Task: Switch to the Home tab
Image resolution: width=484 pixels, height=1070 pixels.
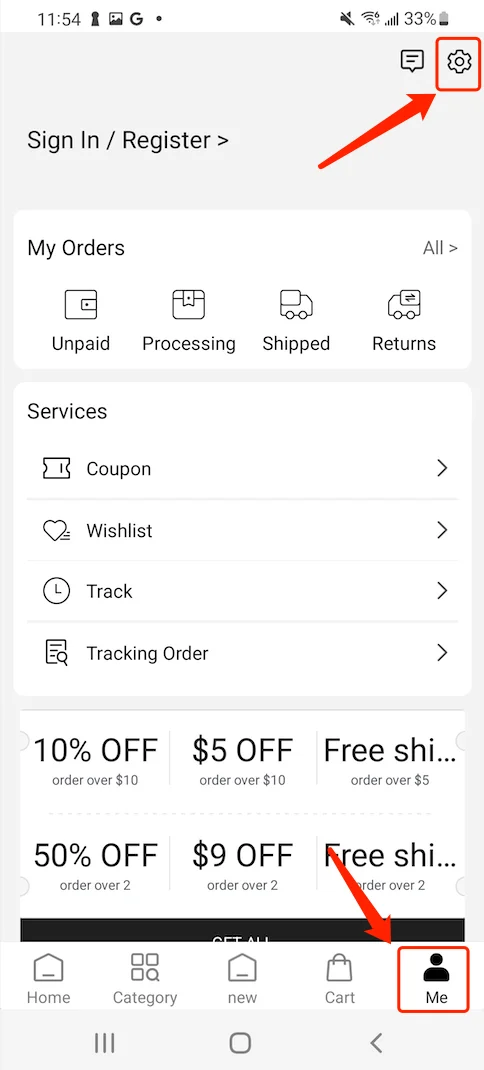Action: [48, 979]
